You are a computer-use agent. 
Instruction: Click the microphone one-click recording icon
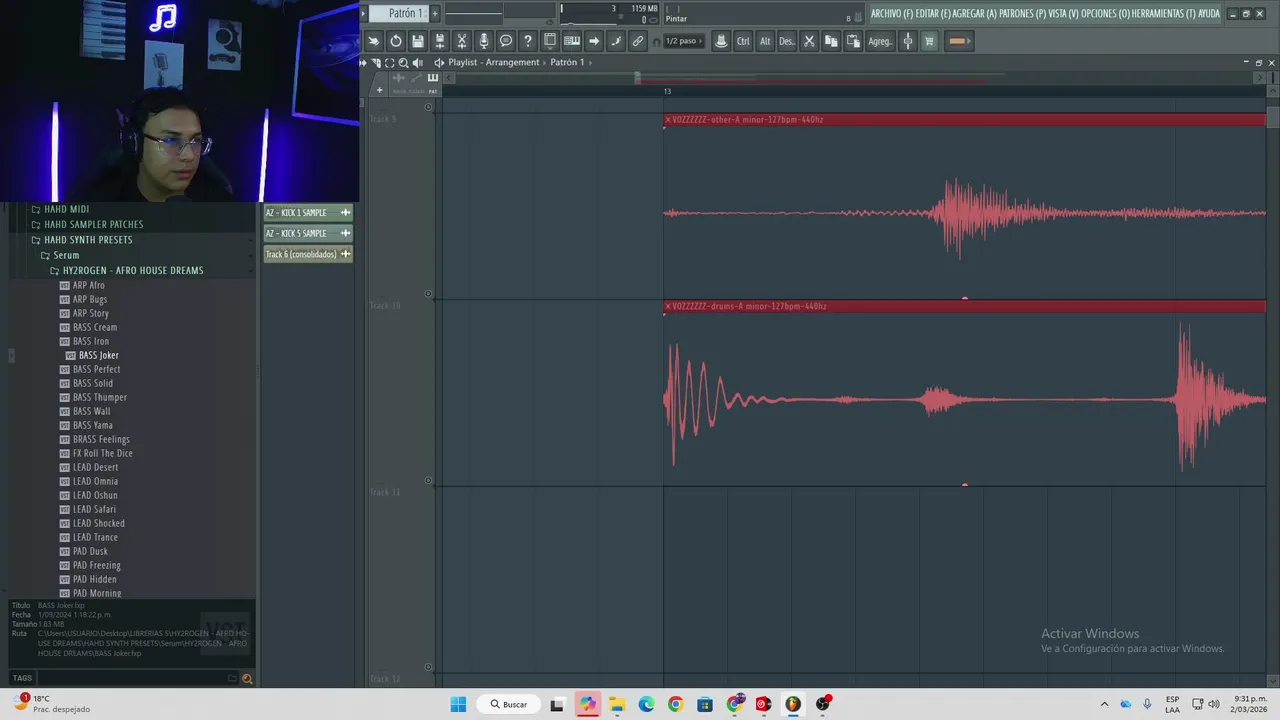click(484, 41)
